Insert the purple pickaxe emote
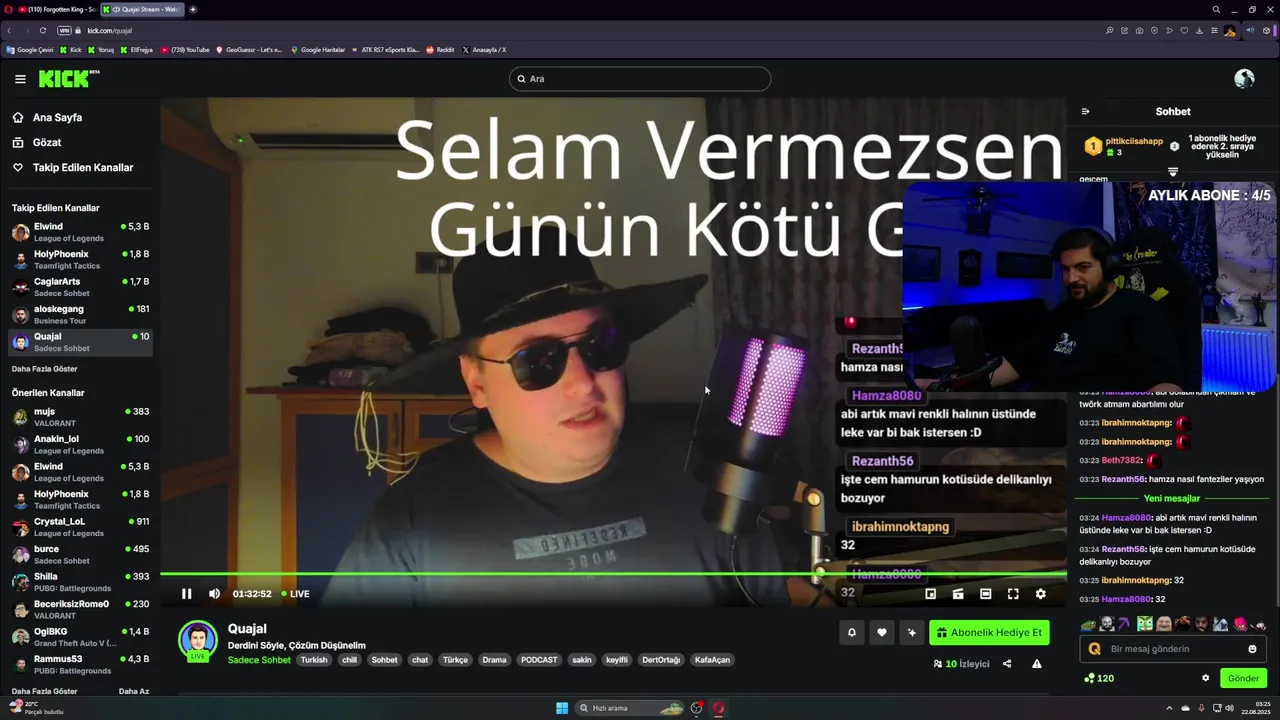Image resolution: width=1280 pixels, height=720 pixels. [x=1125, y=624]
